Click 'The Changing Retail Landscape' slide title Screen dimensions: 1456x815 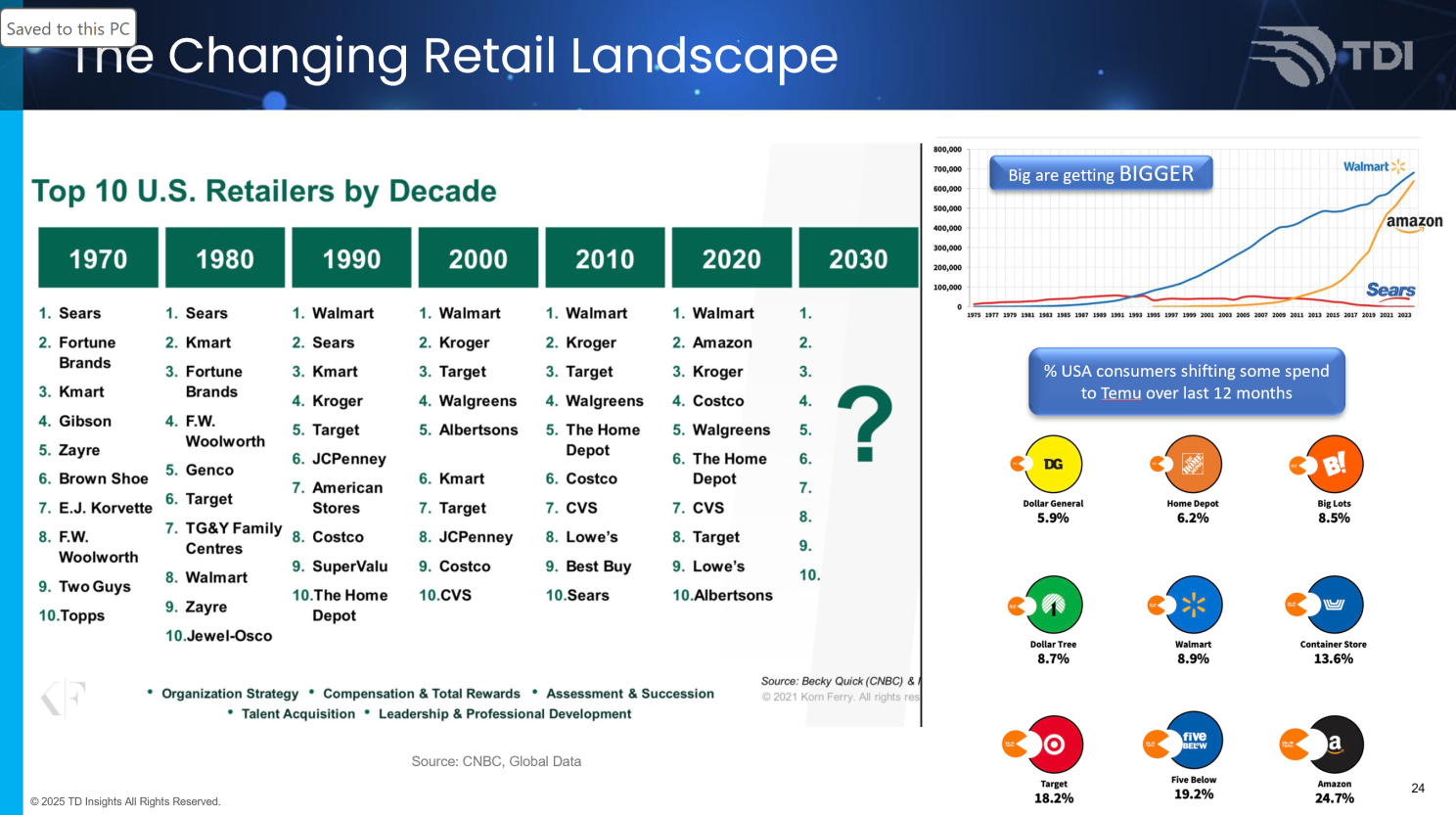point(456,56)
